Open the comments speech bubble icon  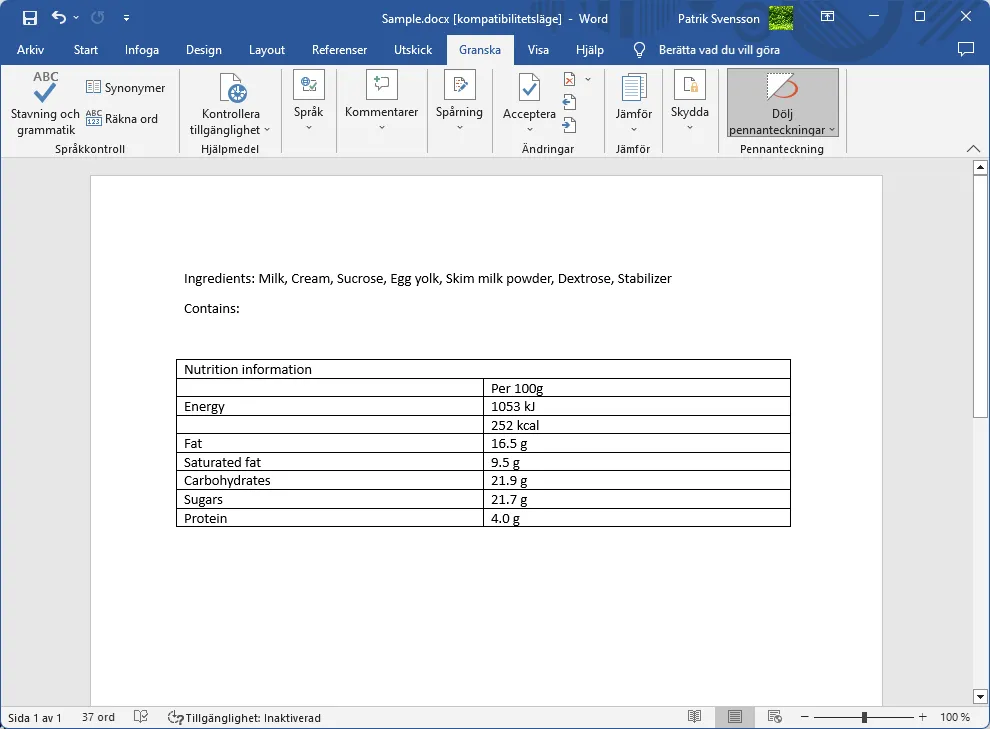(x=965, y=49)
